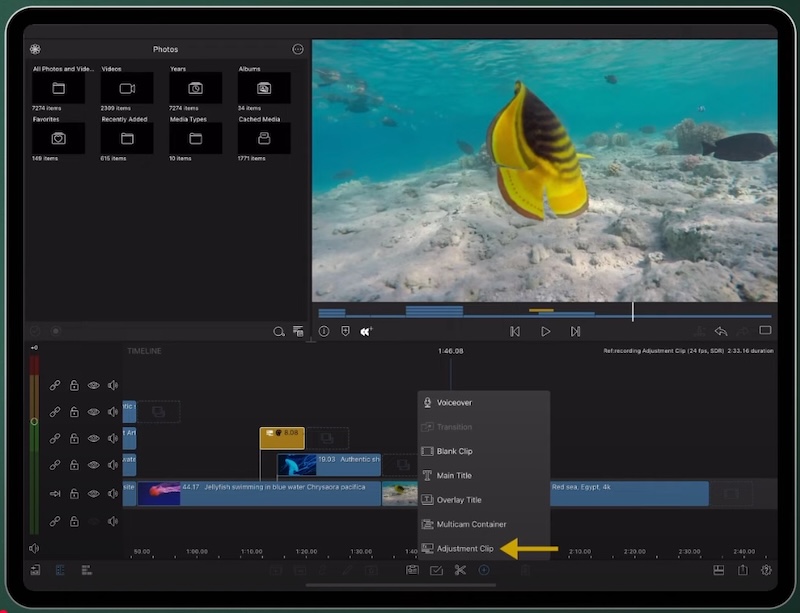The height and width of the screenshot is (613, 800).
Task: Tap the blue add clip plus button
Action: [x=484, y=570]
